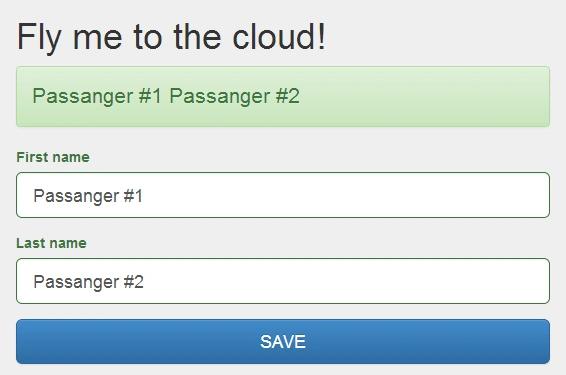Click "Passanger #2" text in green alert
Screen dimensions: 566x375
click(235, 96)
